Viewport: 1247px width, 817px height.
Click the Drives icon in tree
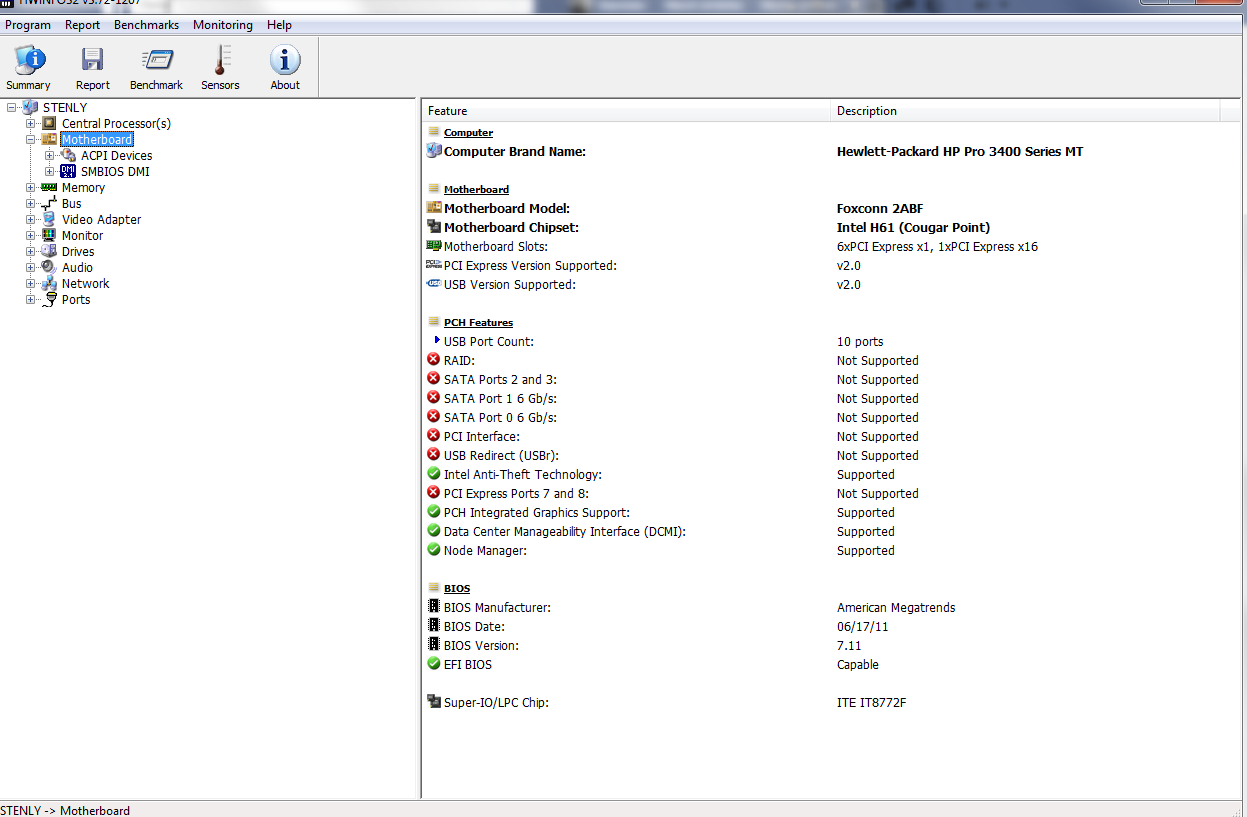coord(49,251)
